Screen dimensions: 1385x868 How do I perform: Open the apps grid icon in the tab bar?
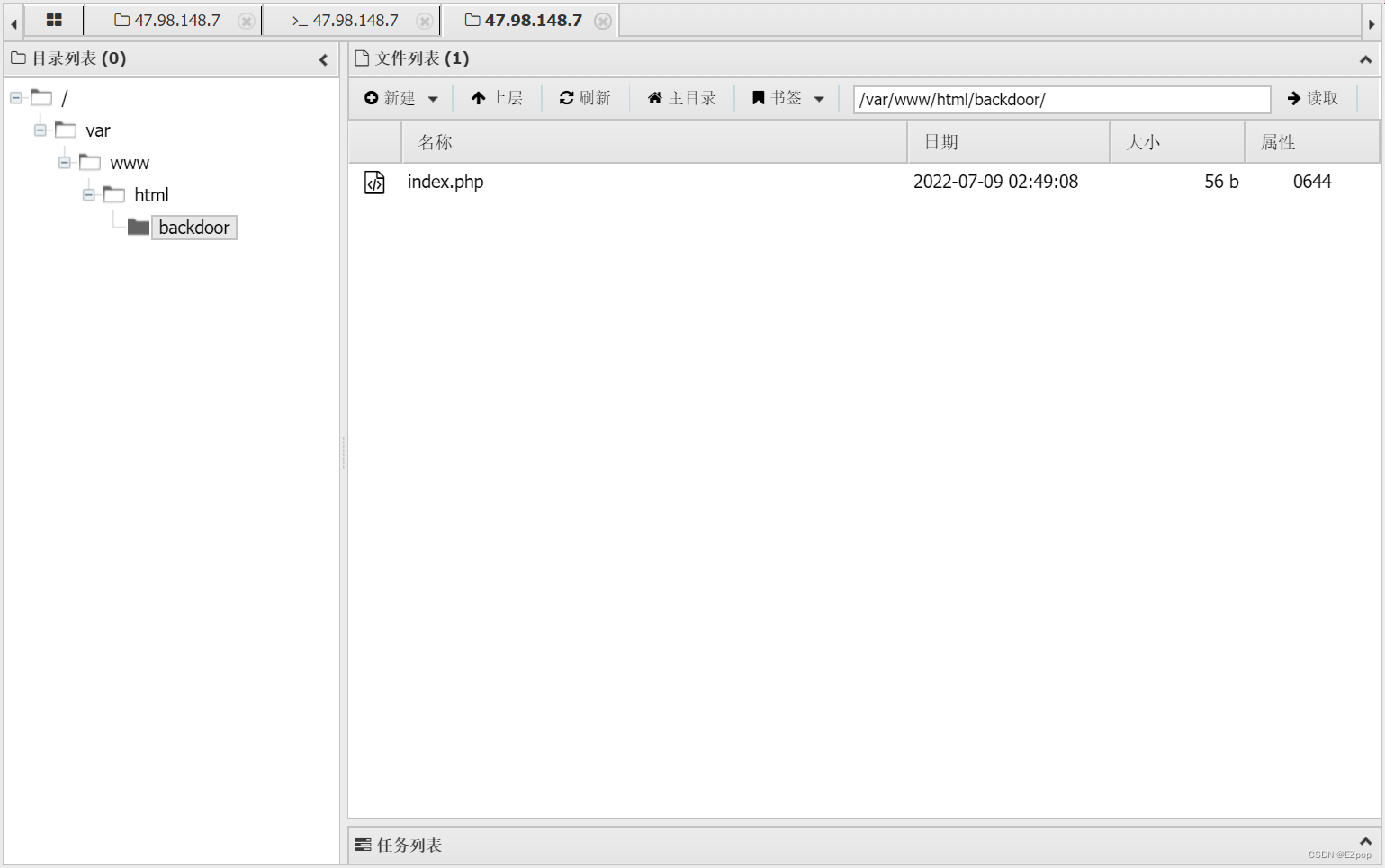click(x=54, y=19)
